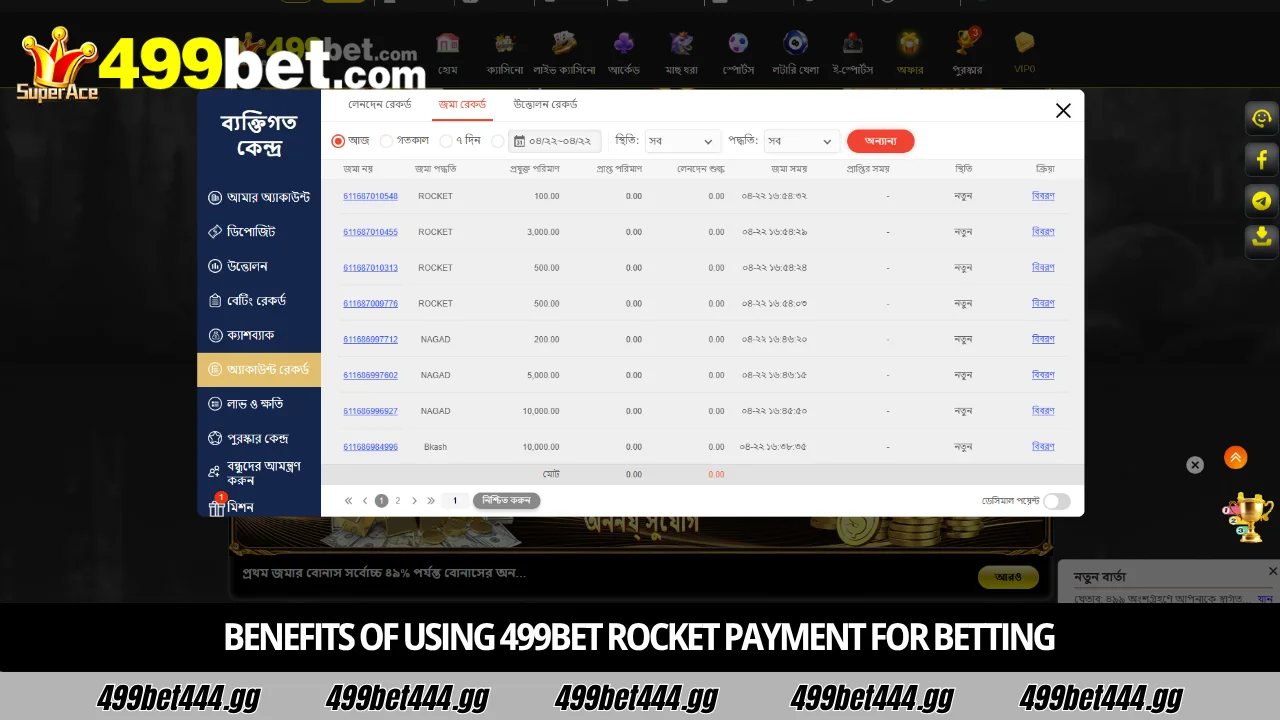Open the Facebook icon in right sidebar
The image size is (1280, 720).
click(1261, 159)
